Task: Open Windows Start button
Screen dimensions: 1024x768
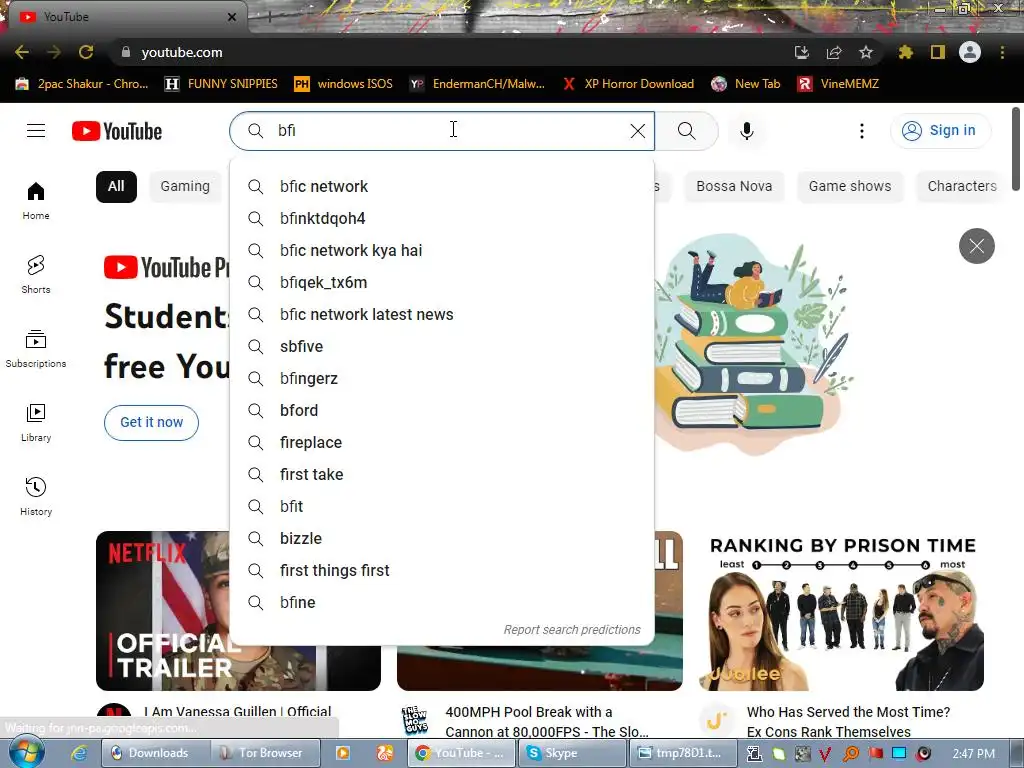Action: [x=26, y=752]
